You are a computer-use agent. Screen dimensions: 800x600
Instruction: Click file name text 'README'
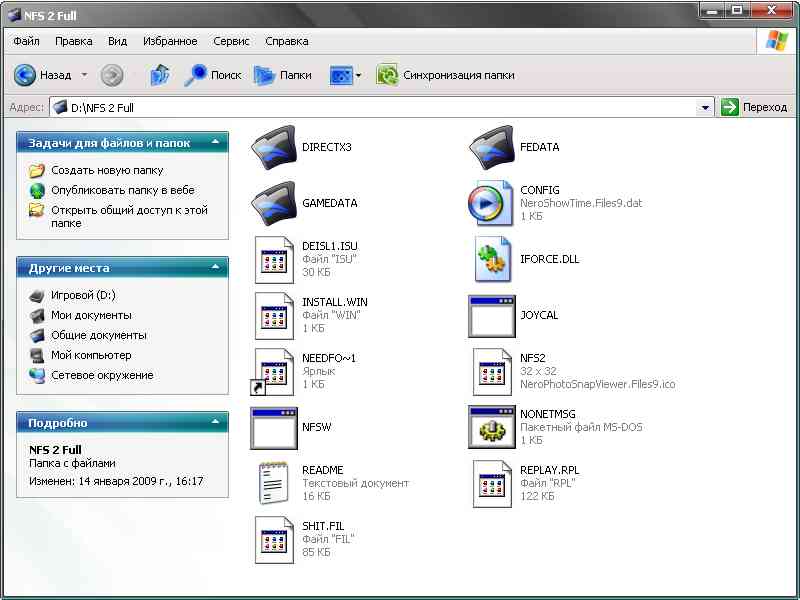tap(322, 470)
